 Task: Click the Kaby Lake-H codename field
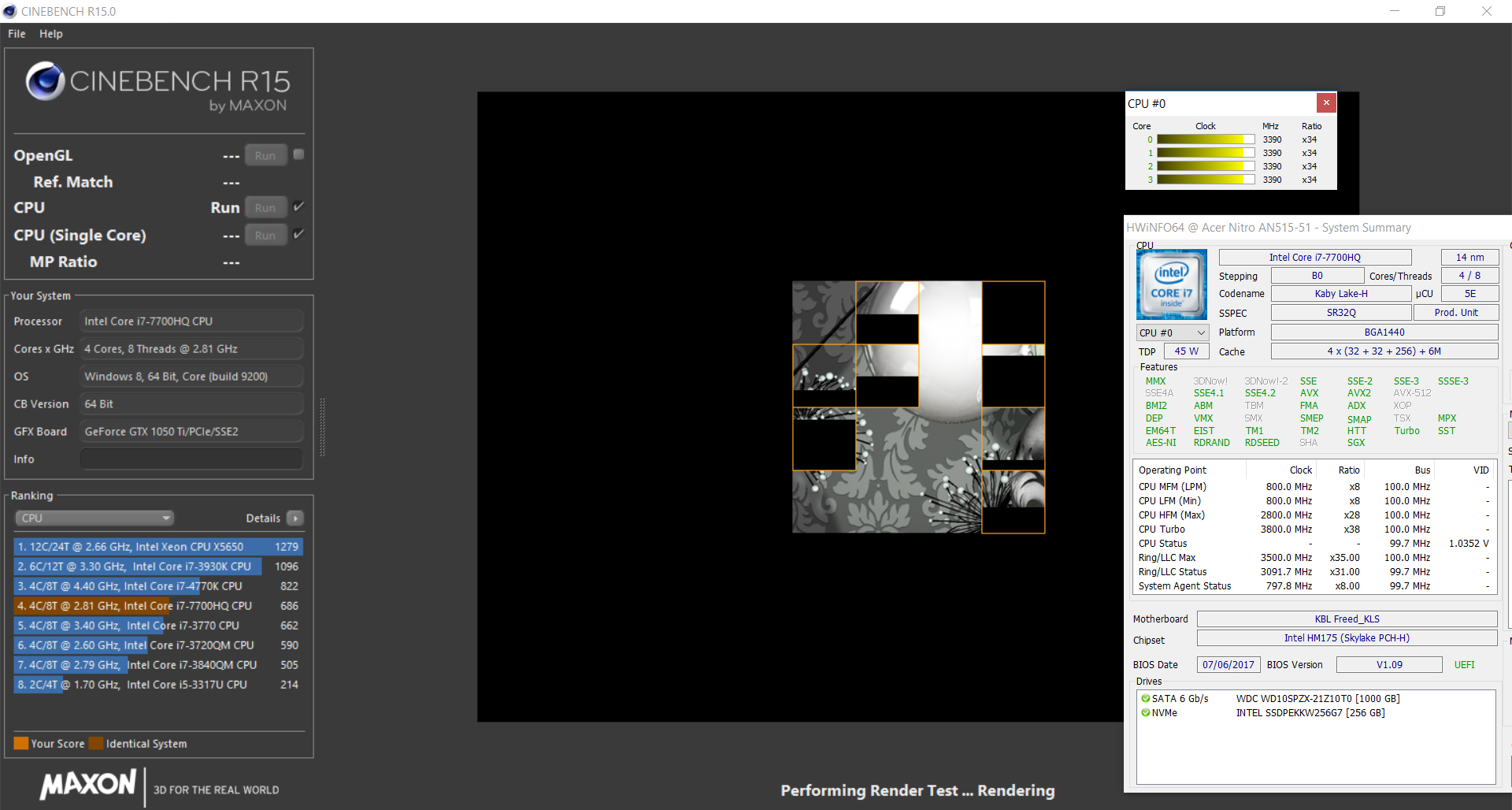1341,293
